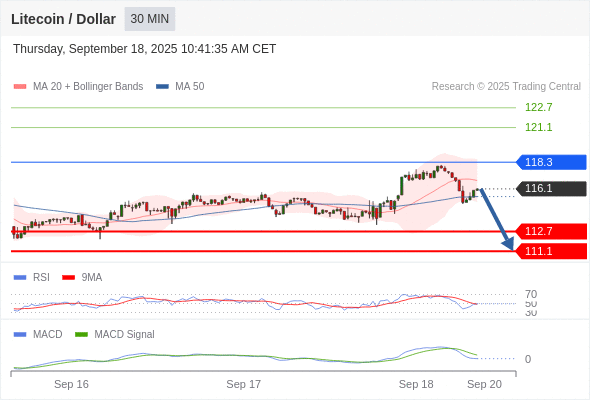Click the MACD Signal green legend marker
The height and width of the screenshot is (400, 590).
click(81, 335)
